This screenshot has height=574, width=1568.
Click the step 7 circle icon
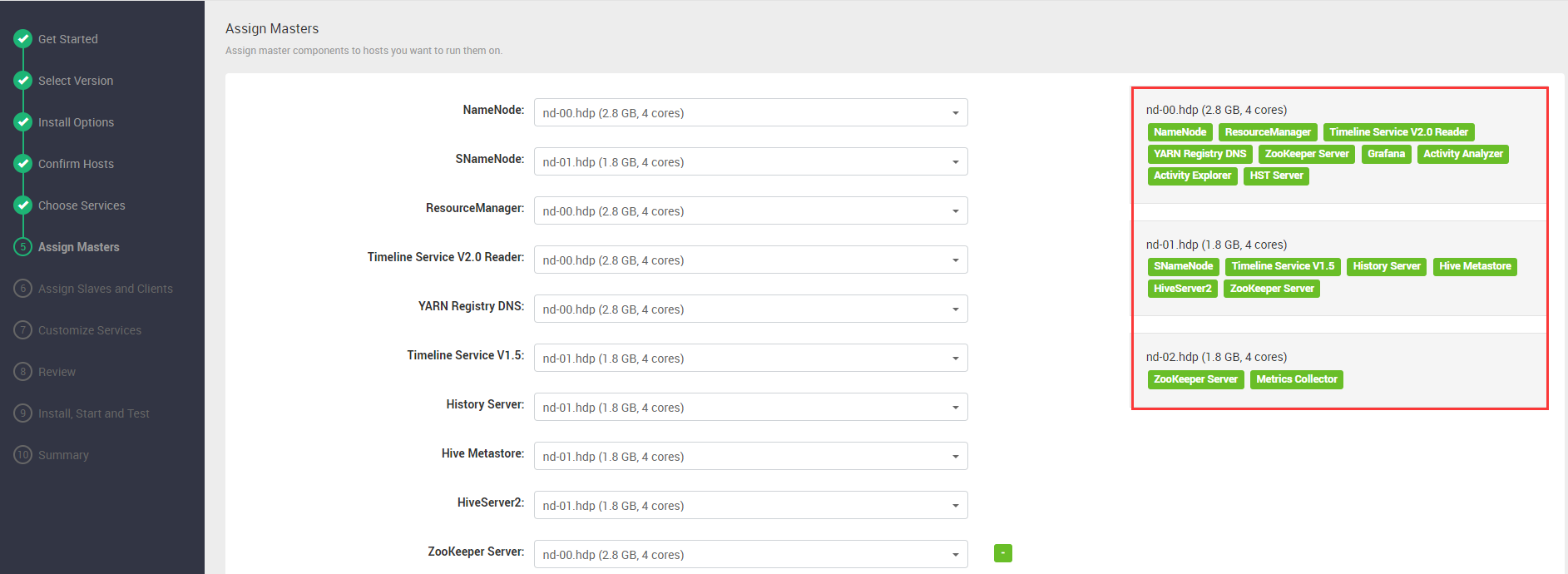coord(23,329)
